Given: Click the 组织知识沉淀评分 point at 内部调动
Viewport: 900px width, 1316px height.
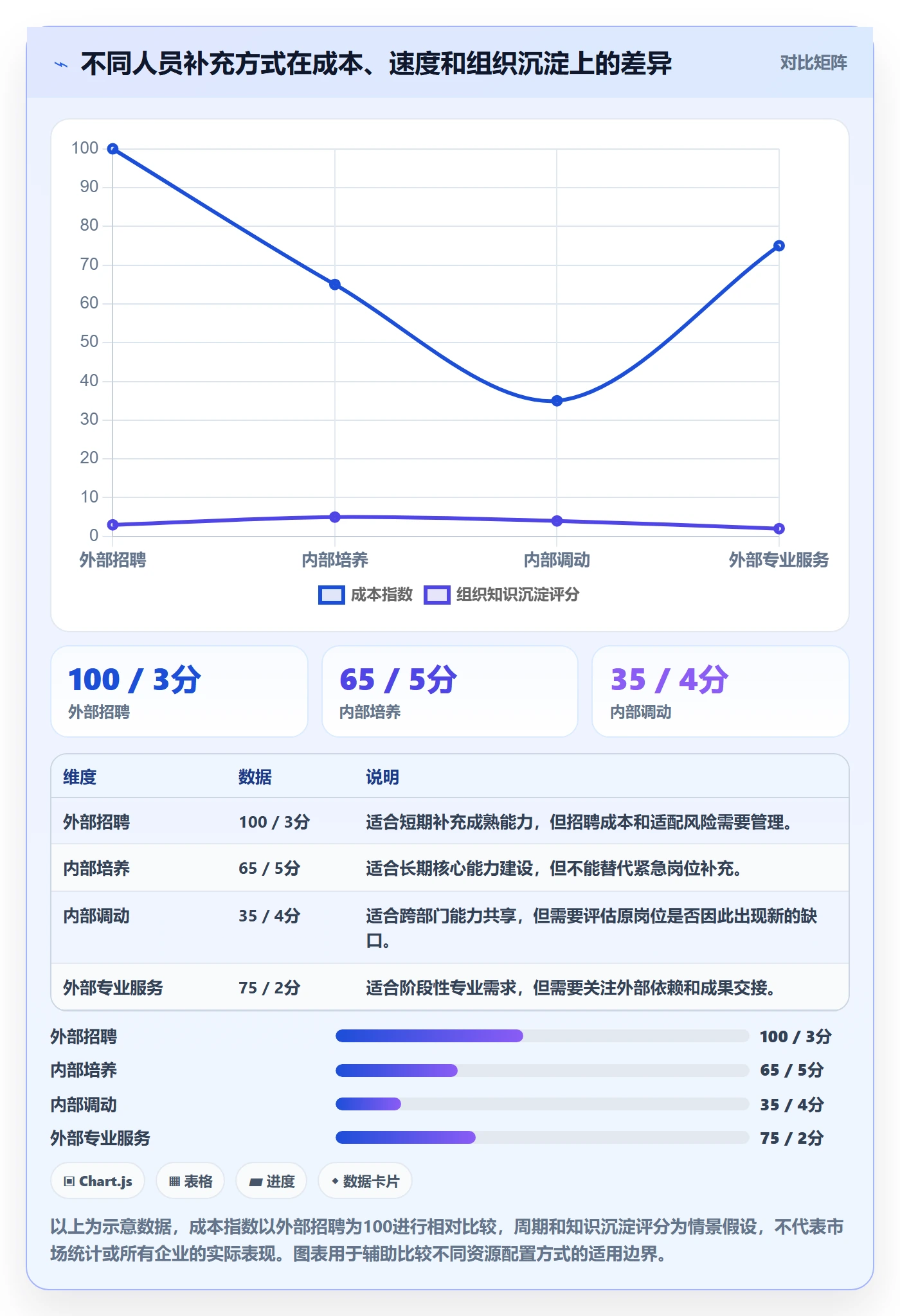Looking at the screenshot, I should [x=557, y=521].
